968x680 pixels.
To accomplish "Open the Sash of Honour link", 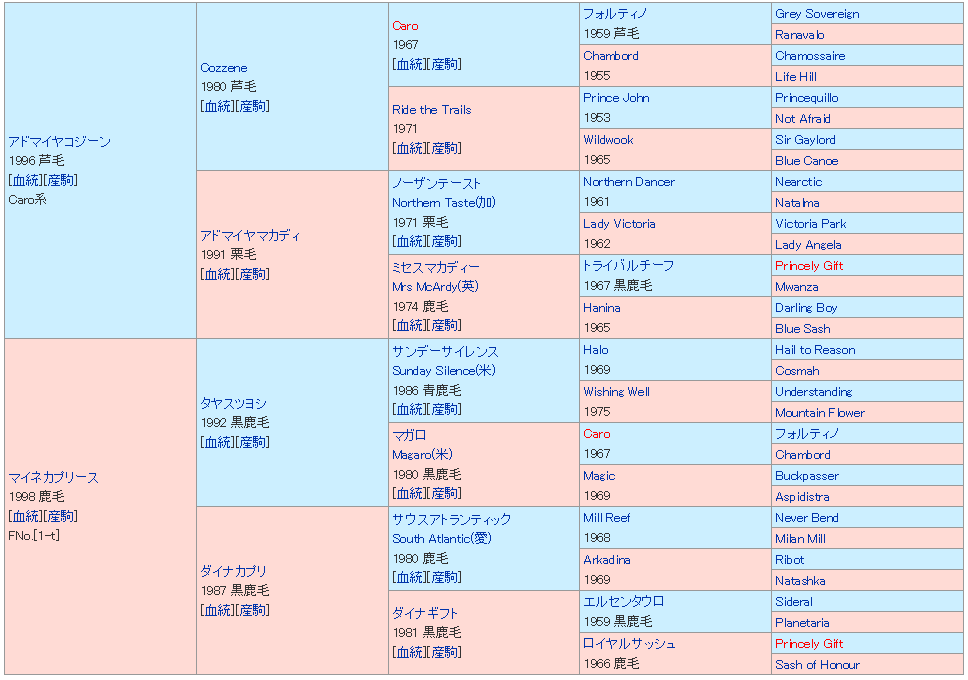I will (816, 665).
